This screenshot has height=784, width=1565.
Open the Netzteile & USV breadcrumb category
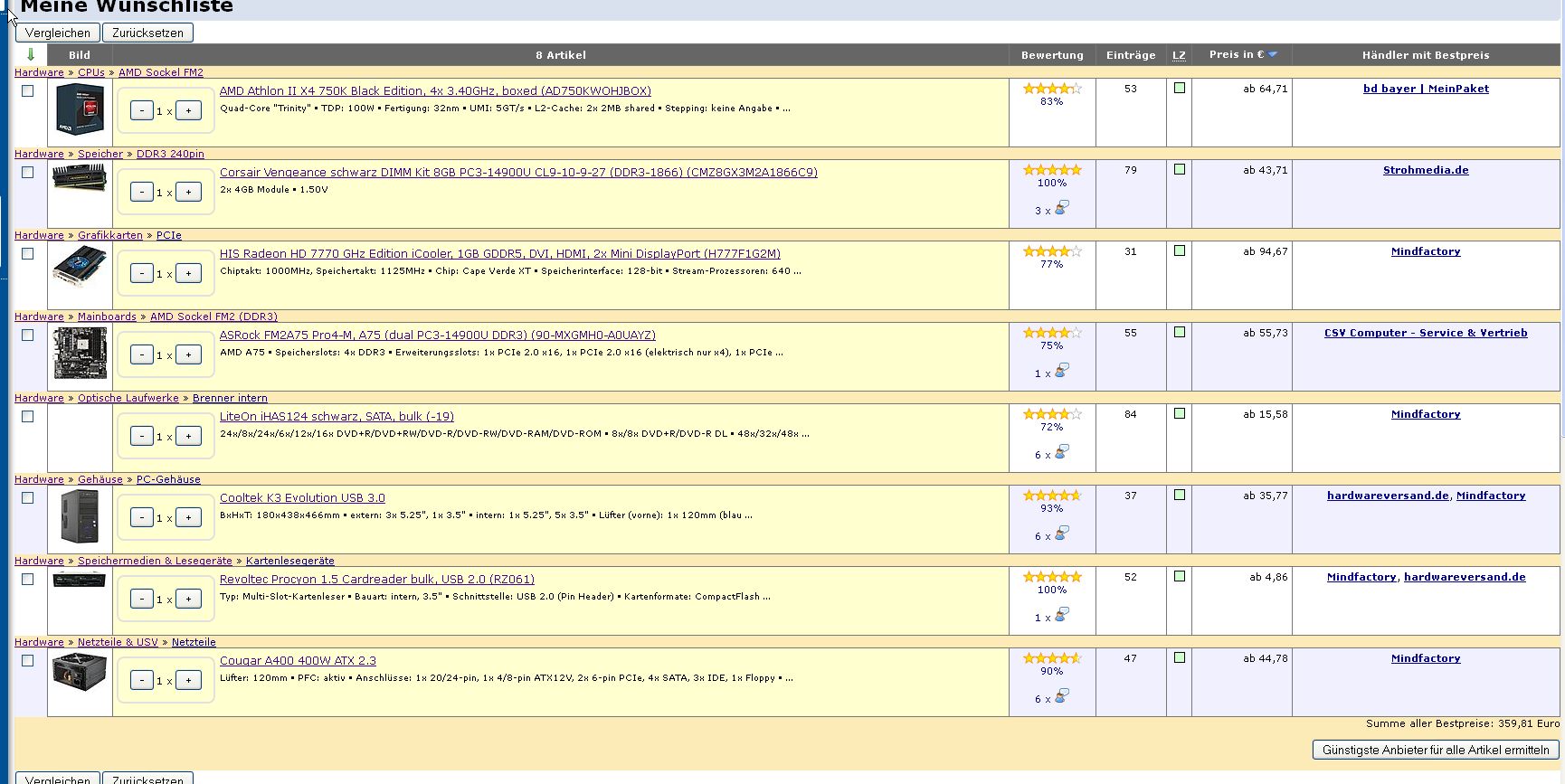point(118,642)
